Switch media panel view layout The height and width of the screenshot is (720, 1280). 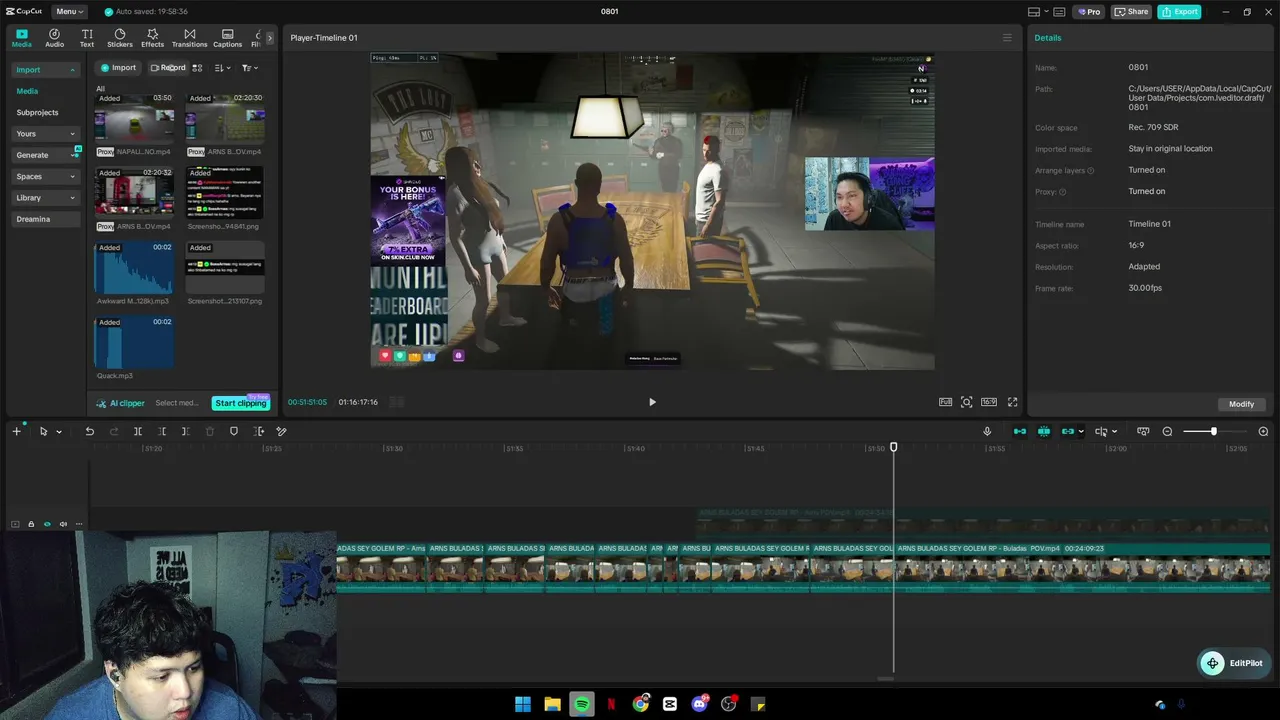(197, 68)
